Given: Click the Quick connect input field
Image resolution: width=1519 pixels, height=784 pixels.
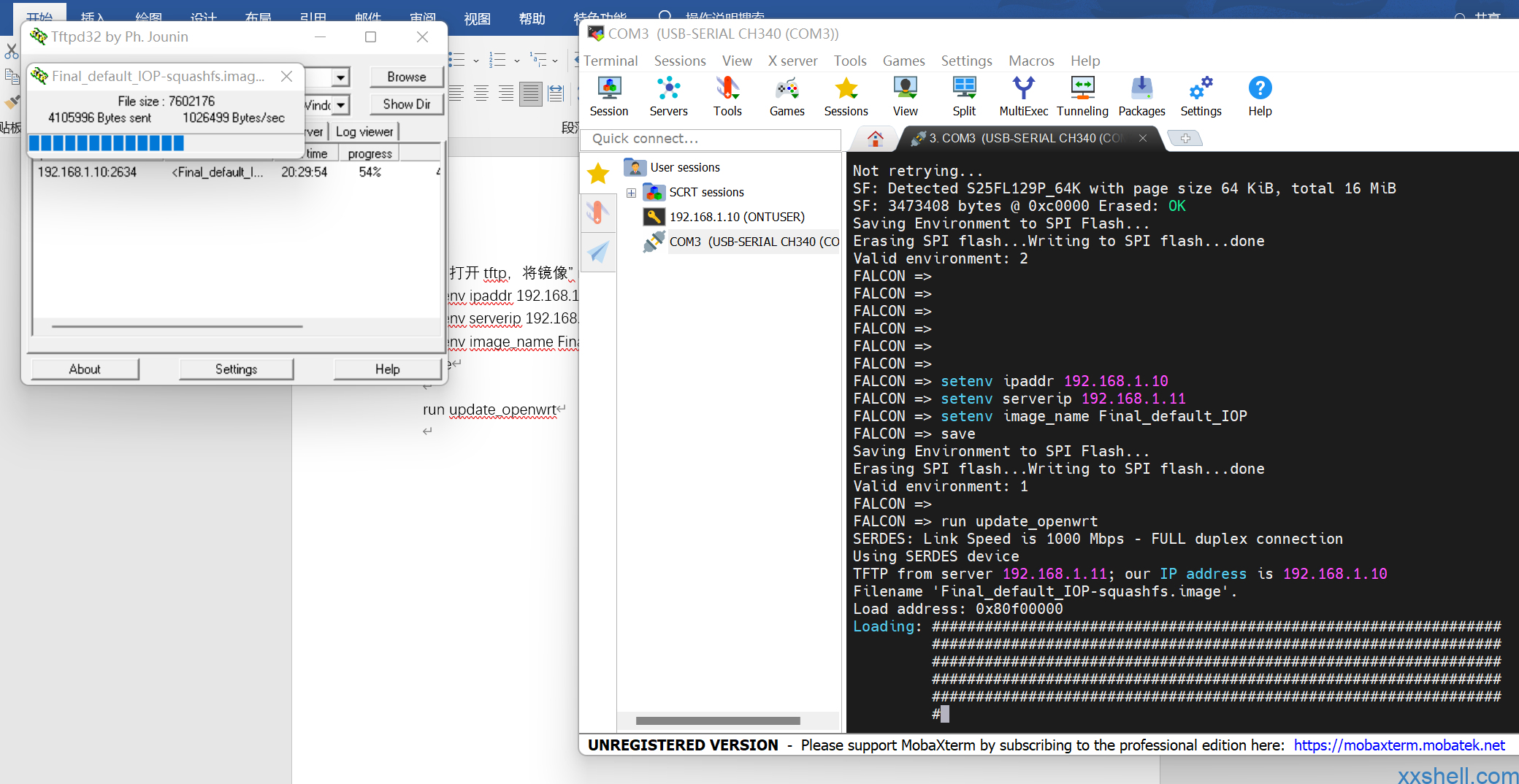Looking at the screenshot, I should coord(710,139).
